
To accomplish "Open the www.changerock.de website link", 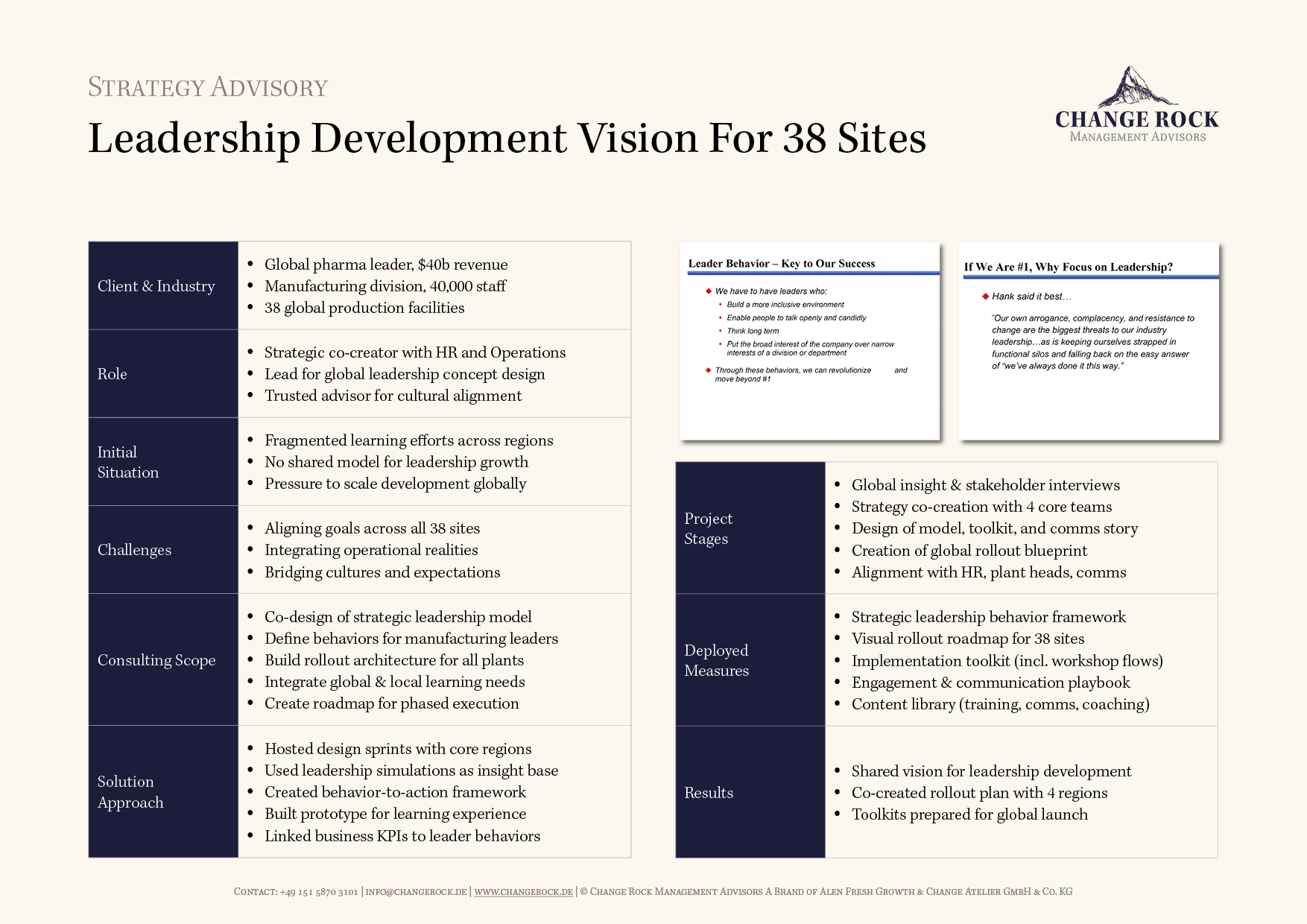I will (x=523, y=891).
